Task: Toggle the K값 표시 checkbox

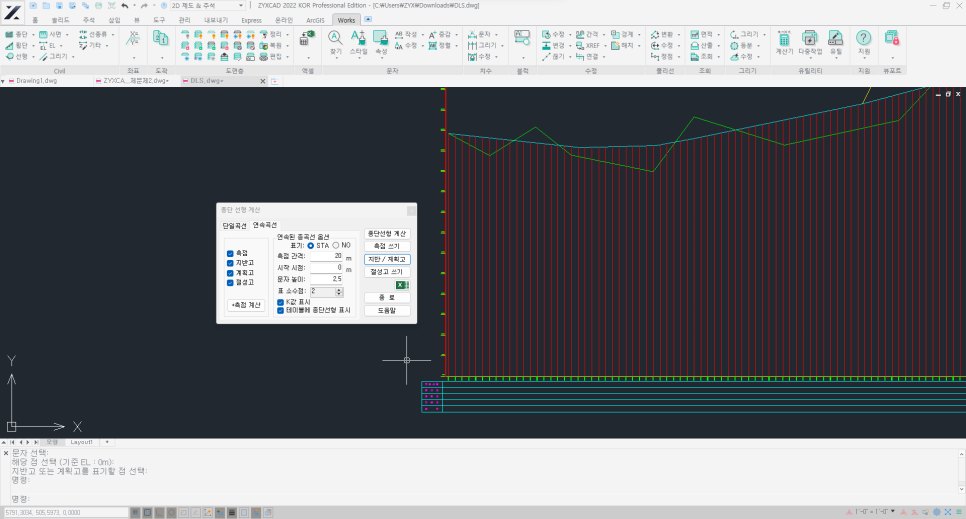Action: [x=280, y=302]
